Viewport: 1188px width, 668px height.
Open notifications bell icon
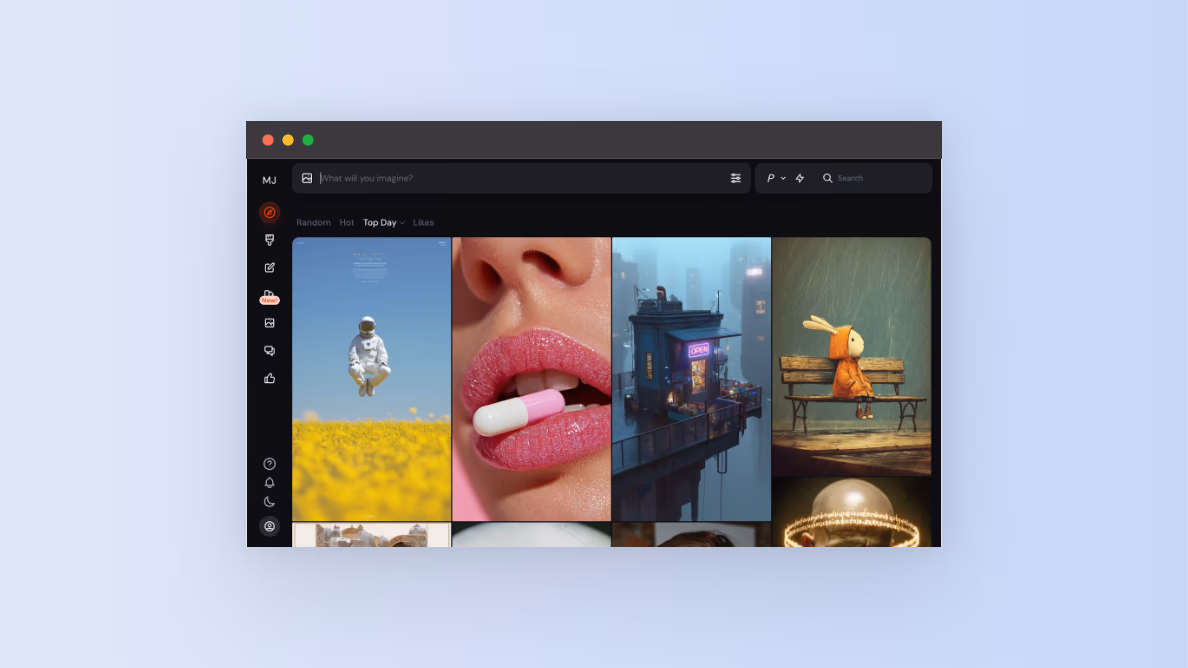[x=269, y=483]
